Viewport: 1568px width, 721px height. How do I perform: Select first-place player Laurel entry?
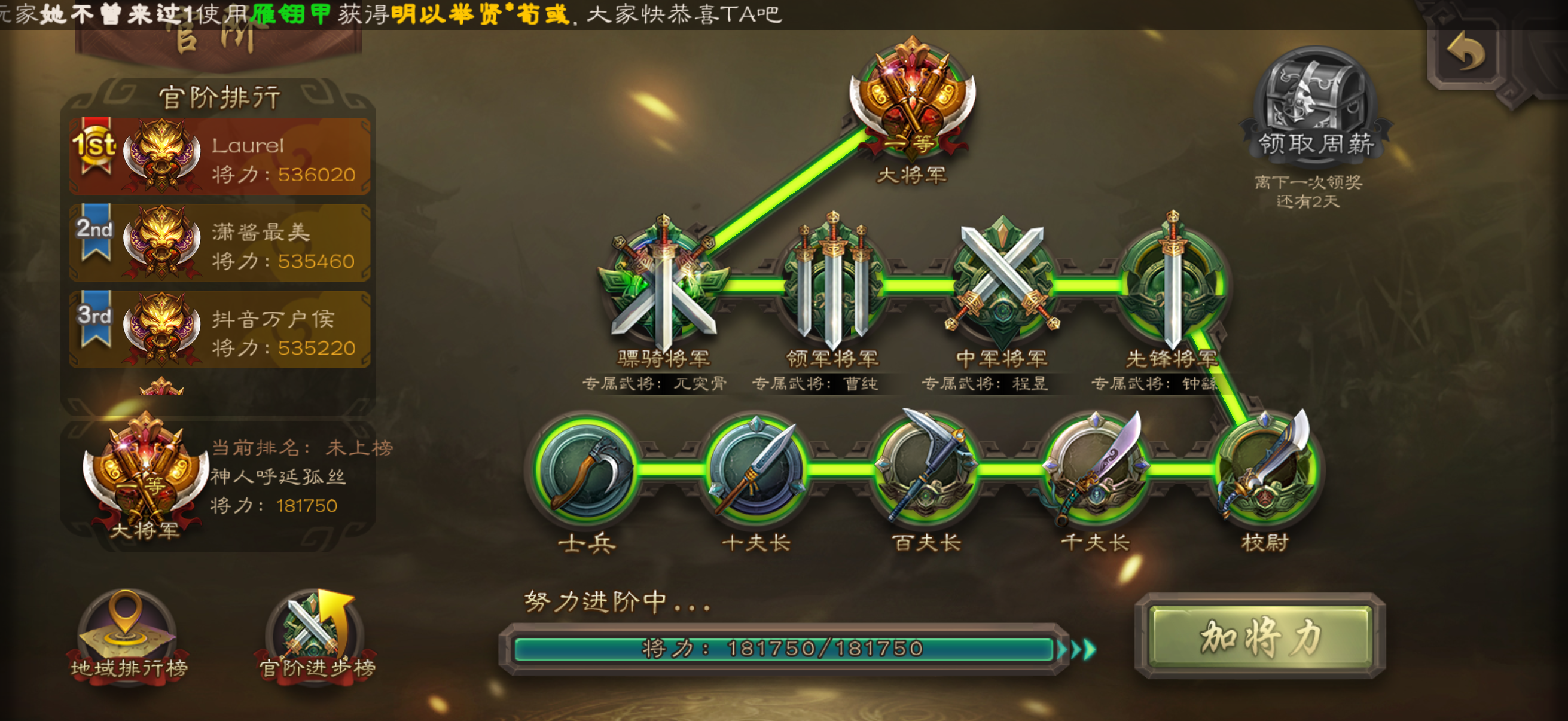click(x=219, y=156)
